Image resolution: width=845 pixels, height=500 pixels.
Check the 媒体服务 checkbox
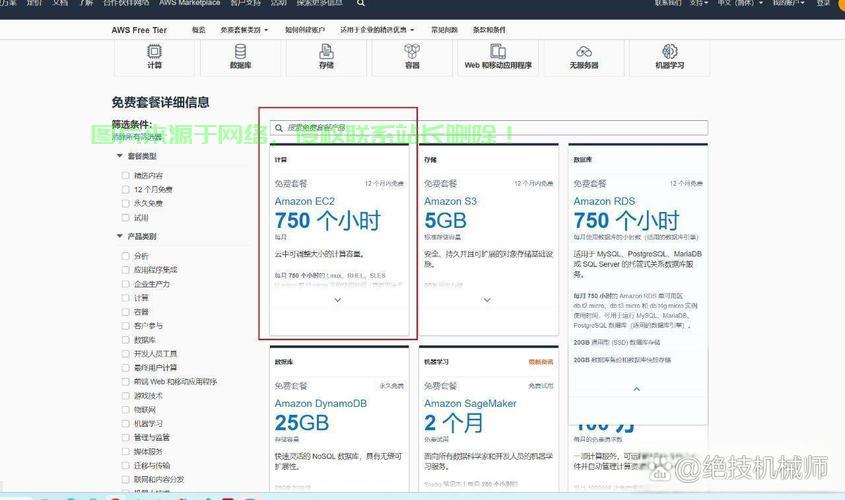click(x=126, y=451)
